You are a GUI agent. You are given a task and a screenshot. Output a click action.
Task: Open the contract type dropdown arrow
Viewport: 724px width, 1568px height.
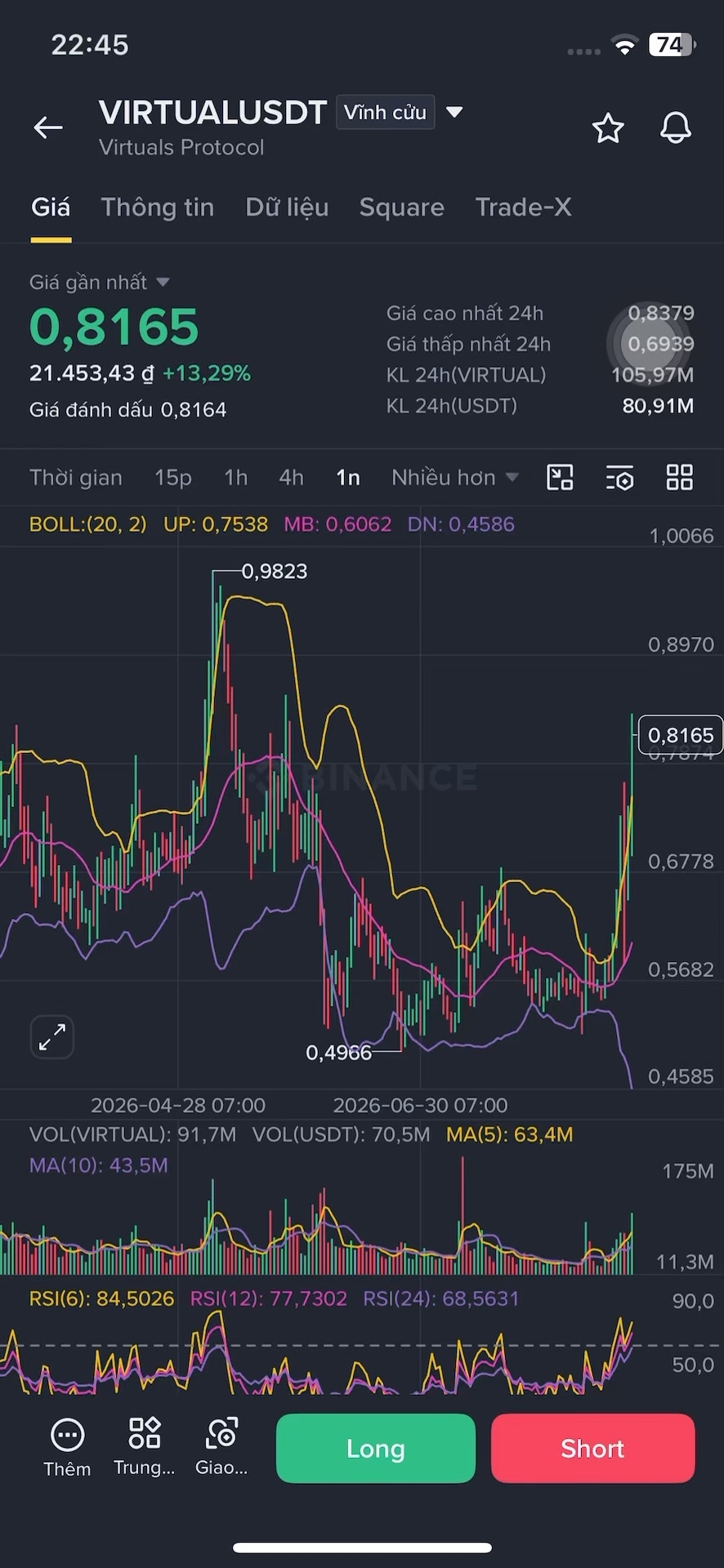(455, 112)
